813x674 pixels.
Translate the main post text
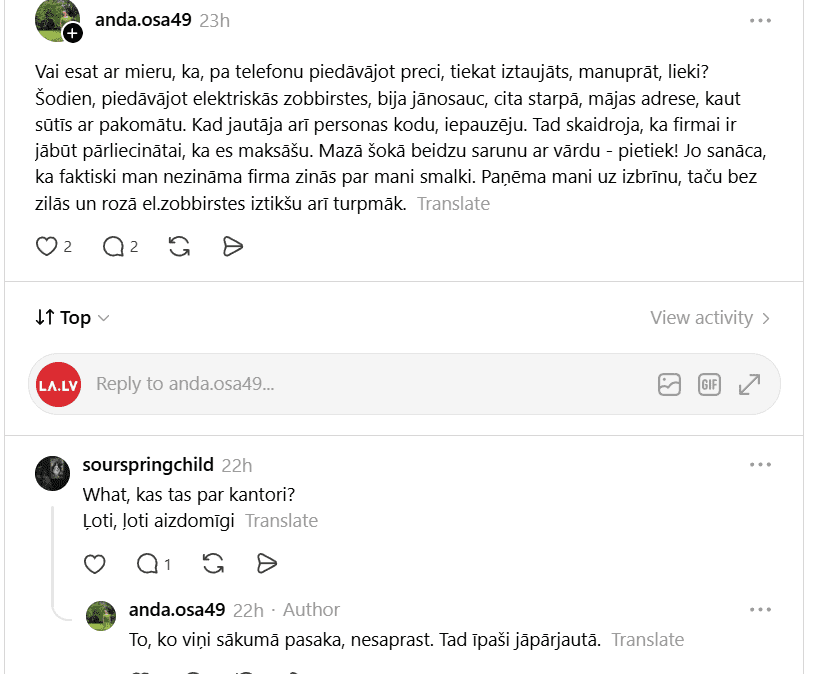pyautogui.click(x=453, y=204)
